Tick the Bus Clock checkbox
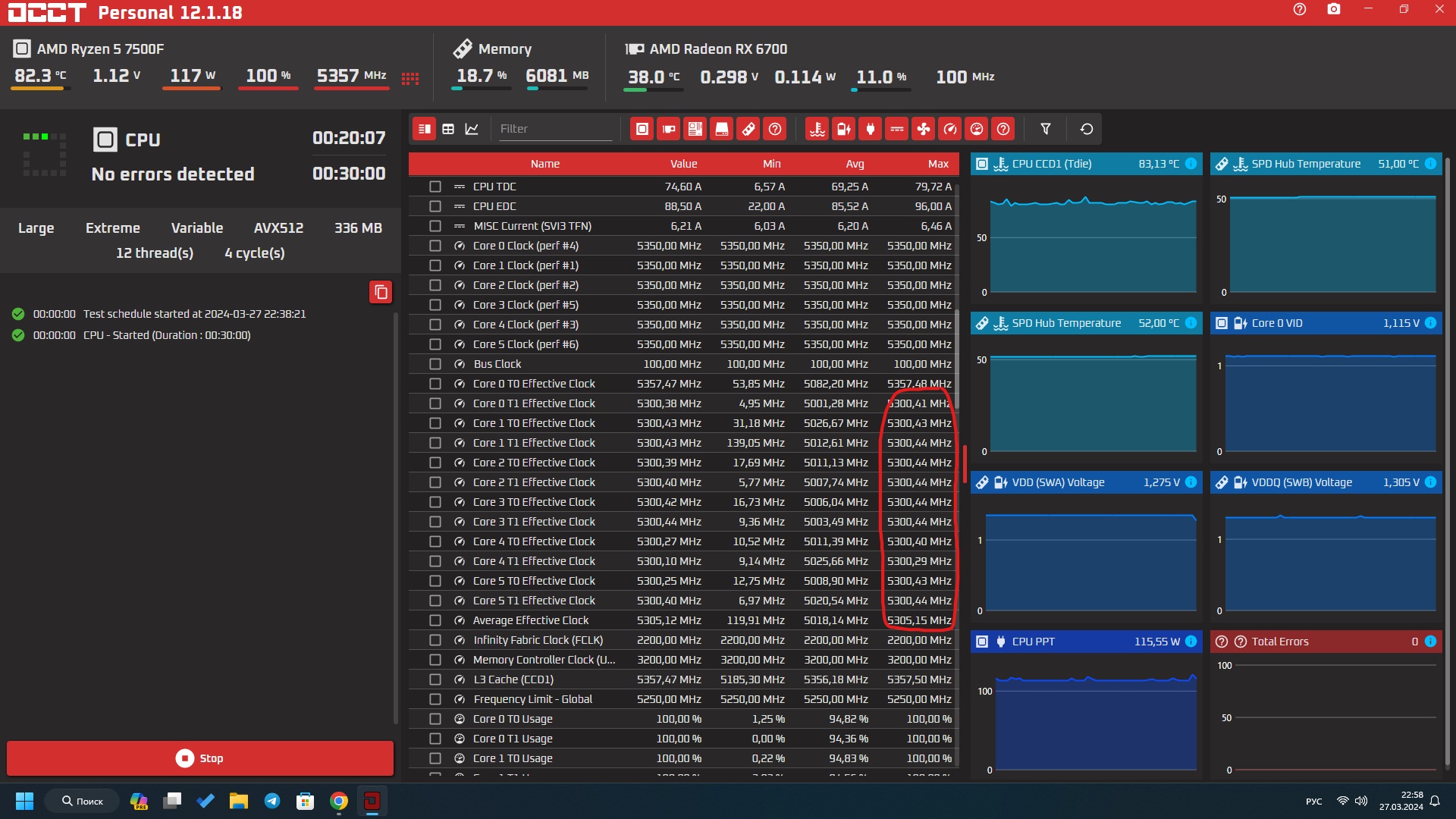Viewport: 1456px width, 819px height. click(x=435, y=364)
